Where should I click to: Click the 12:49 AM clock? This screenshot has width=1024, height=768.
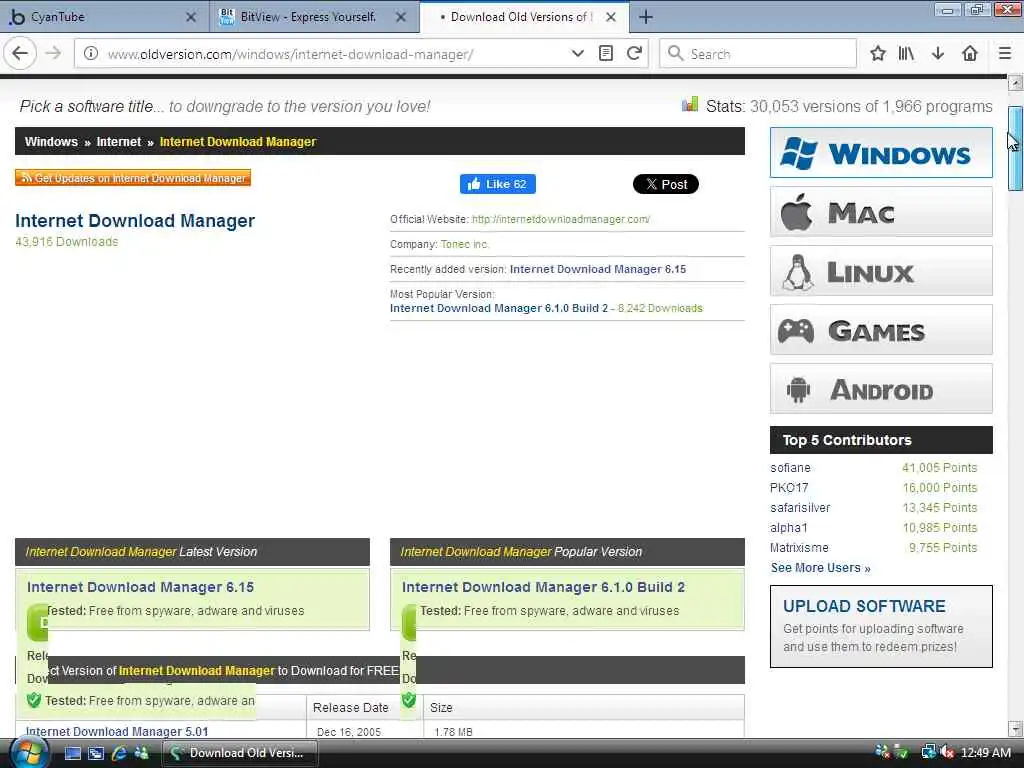click(x=985, y=753)
